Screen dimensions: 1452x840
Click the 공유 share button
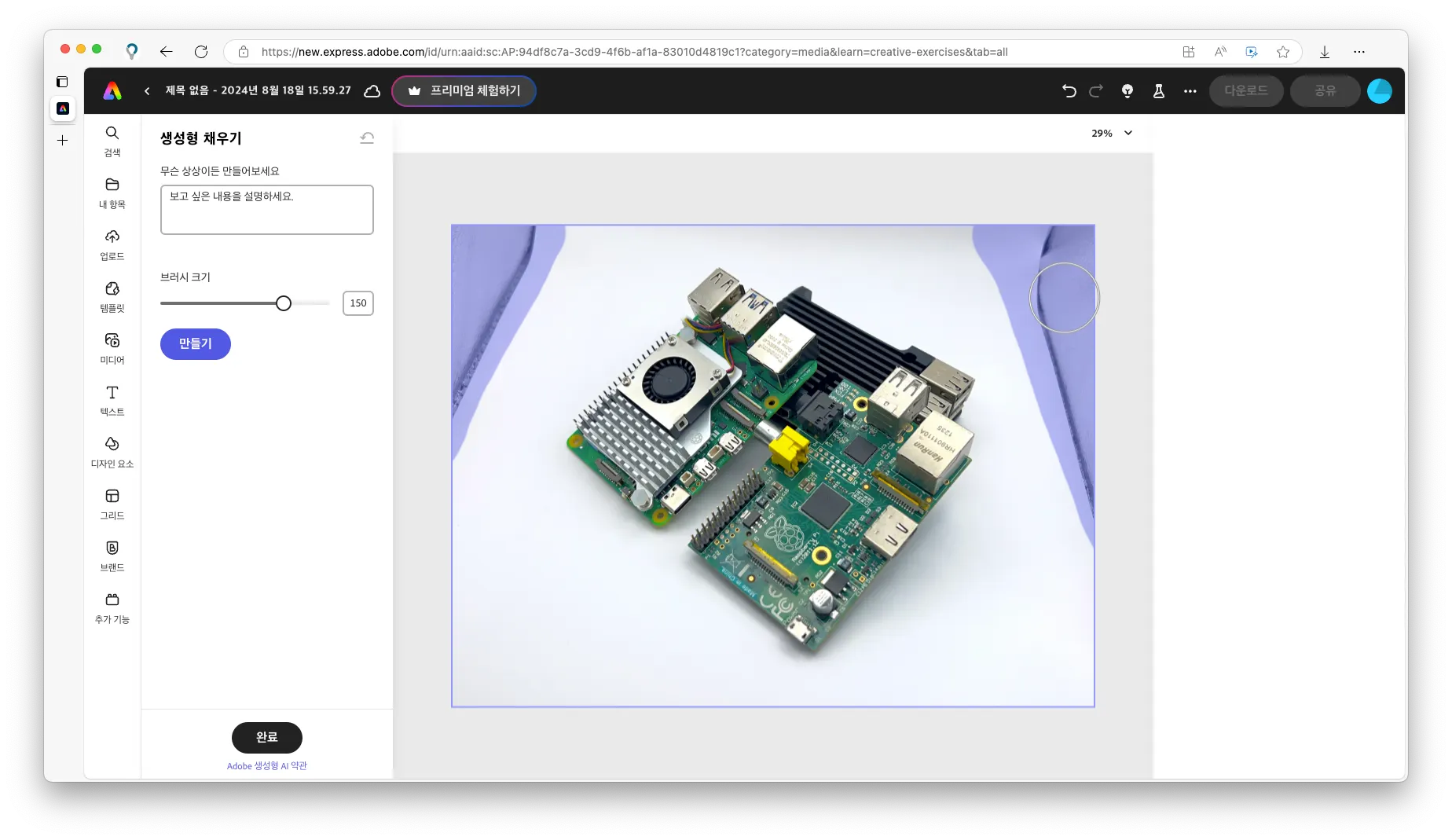[1325, 91]
